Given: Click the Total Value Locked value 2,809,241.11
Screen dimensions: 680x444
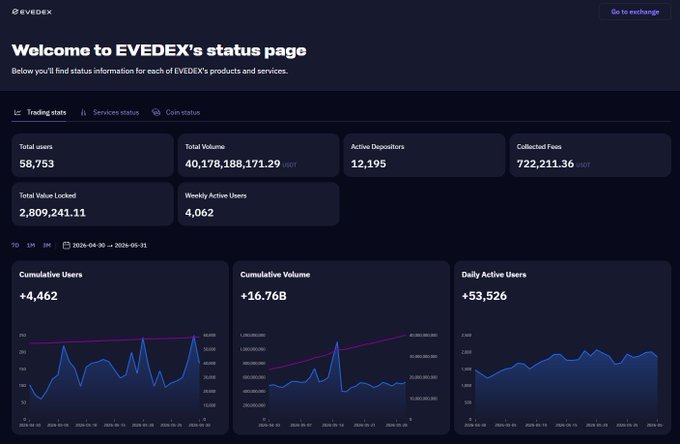Looking at the screenshot, I should click(x=52, y=213).
